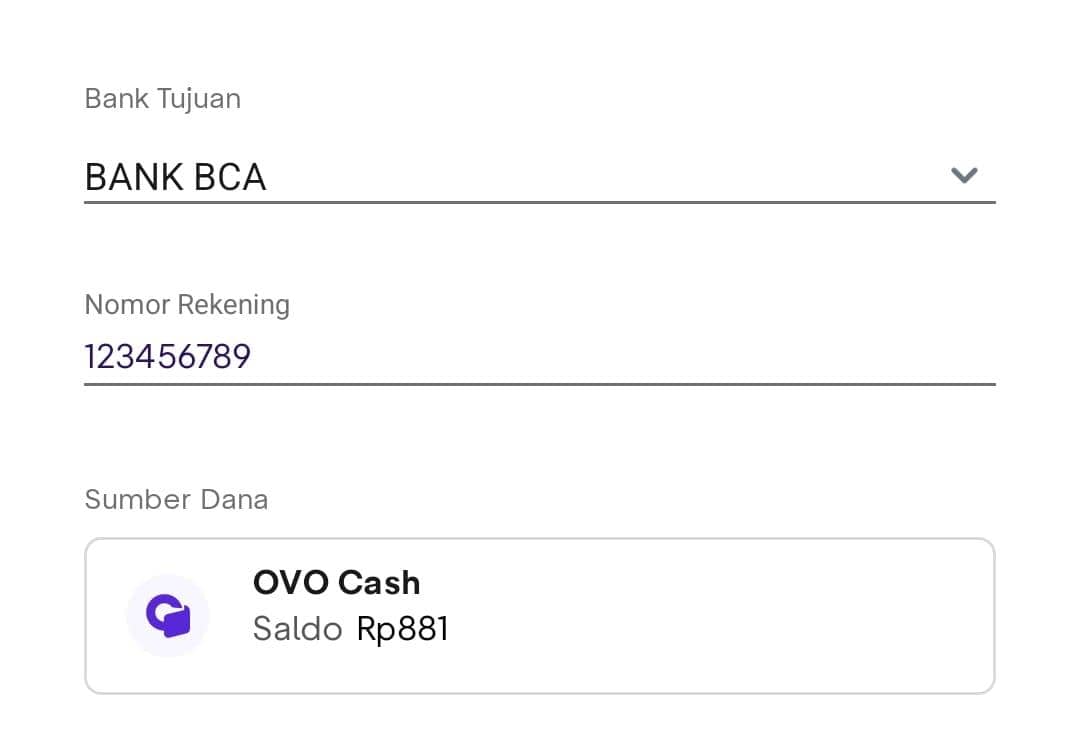Click the Bank Tujuan label
Screen dimensions: 1080x735
pyautogui.click(x=163, y=99)
